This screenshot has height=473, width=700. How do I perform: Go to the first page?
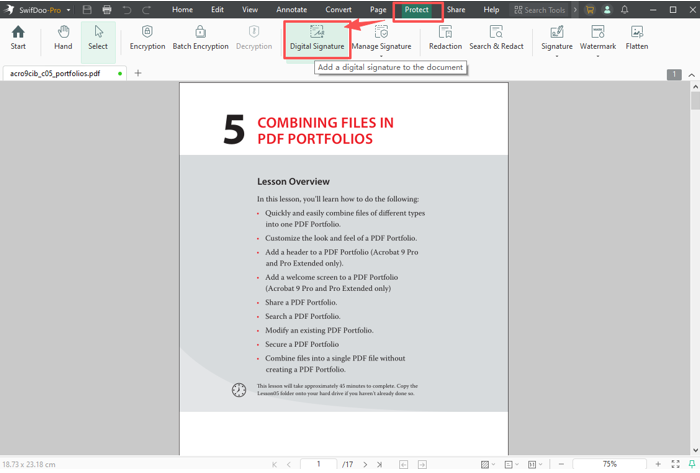(274, 465)
